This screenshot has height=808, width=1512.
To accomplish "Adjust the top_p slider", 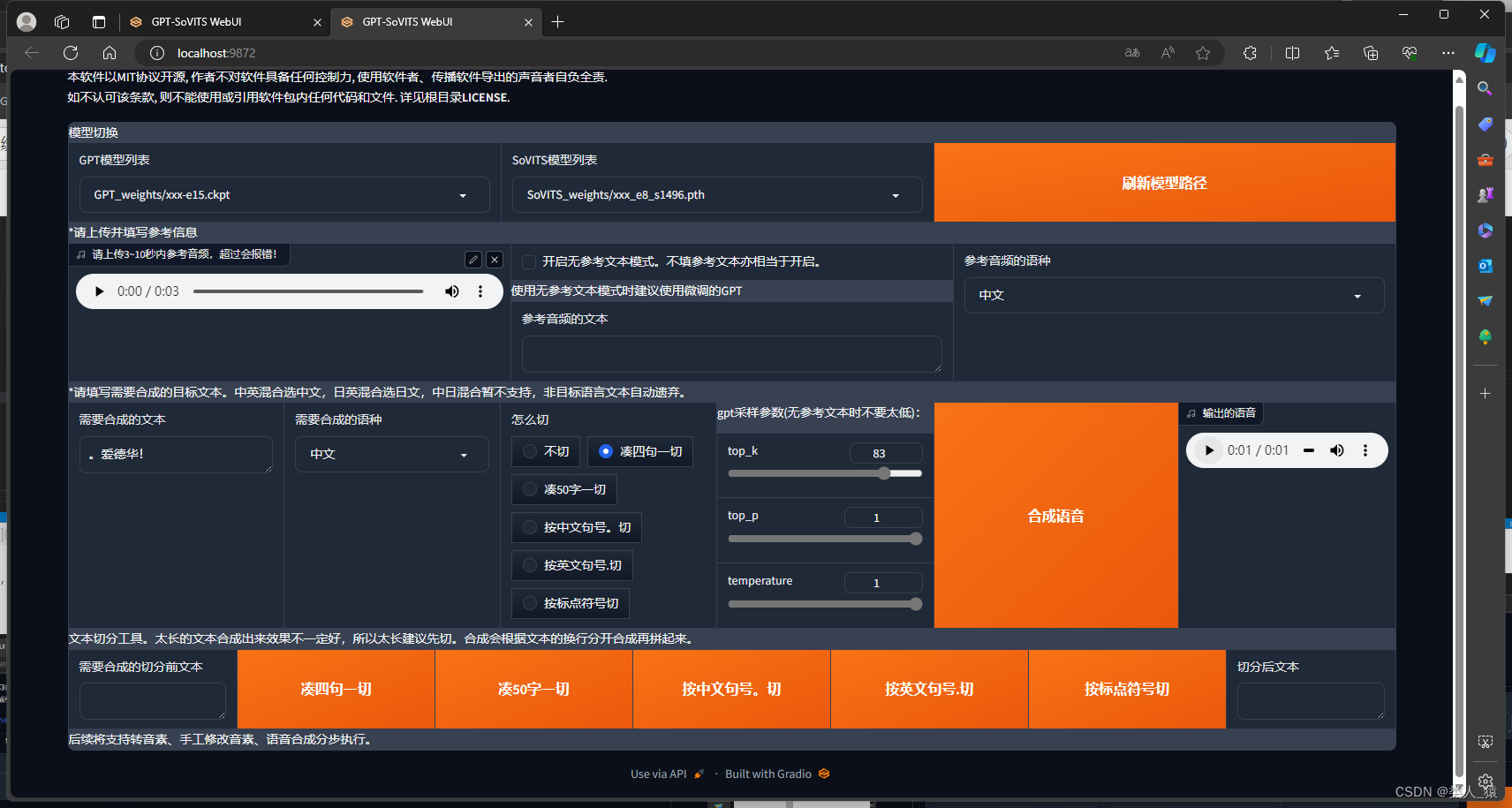I will pyautogui.click(x=825, y=539).
